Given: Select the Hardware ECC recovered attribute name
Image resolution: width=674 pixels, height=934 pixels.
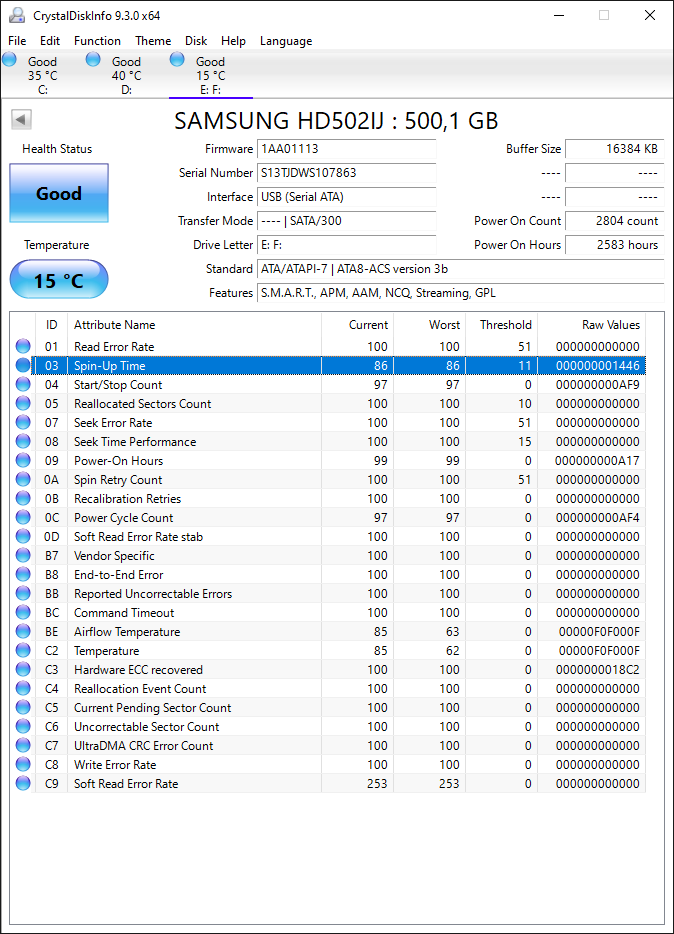Looking at the screenshot, I should (x=138, y=670).
